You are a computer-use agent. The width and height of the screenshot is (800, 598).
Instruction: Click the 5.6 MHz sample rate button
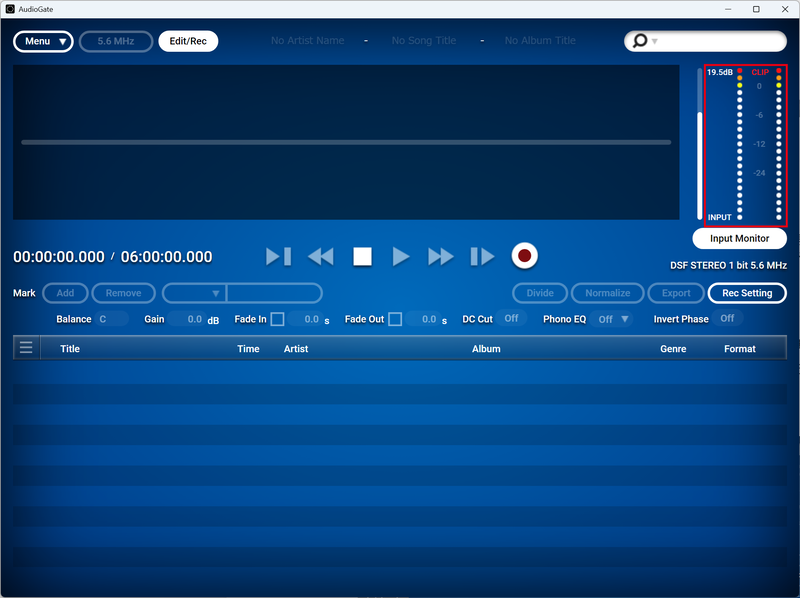(x=116, y=41)
